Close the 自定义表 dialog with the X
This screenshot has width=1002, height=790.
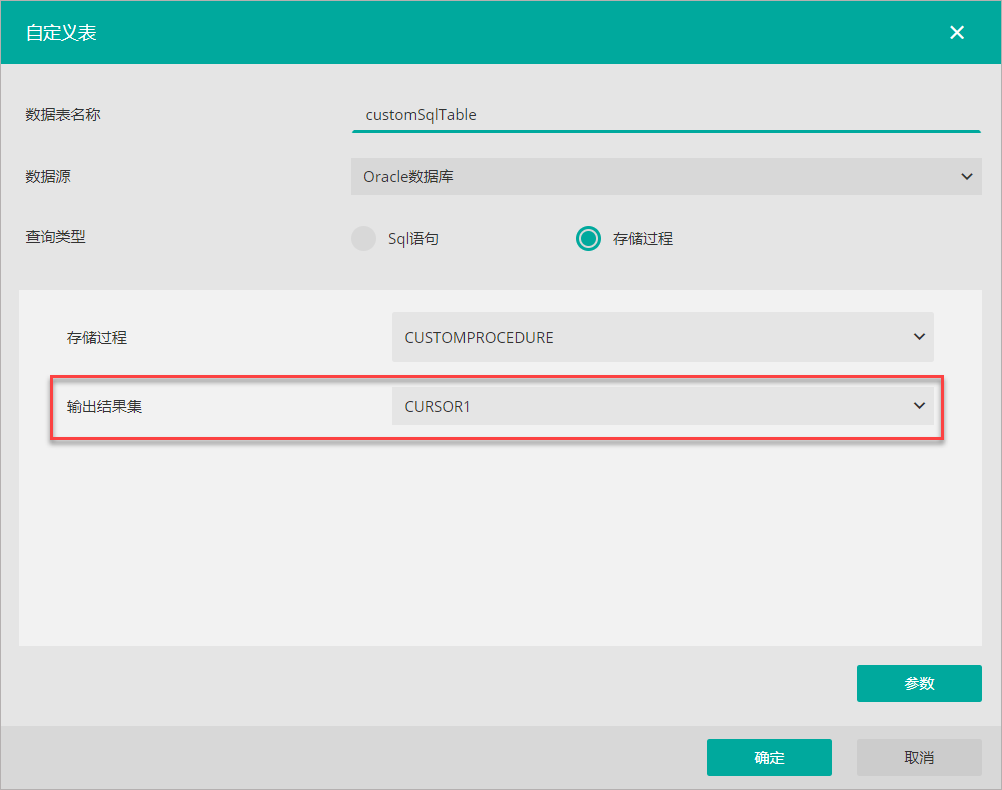tap(957, 32)
